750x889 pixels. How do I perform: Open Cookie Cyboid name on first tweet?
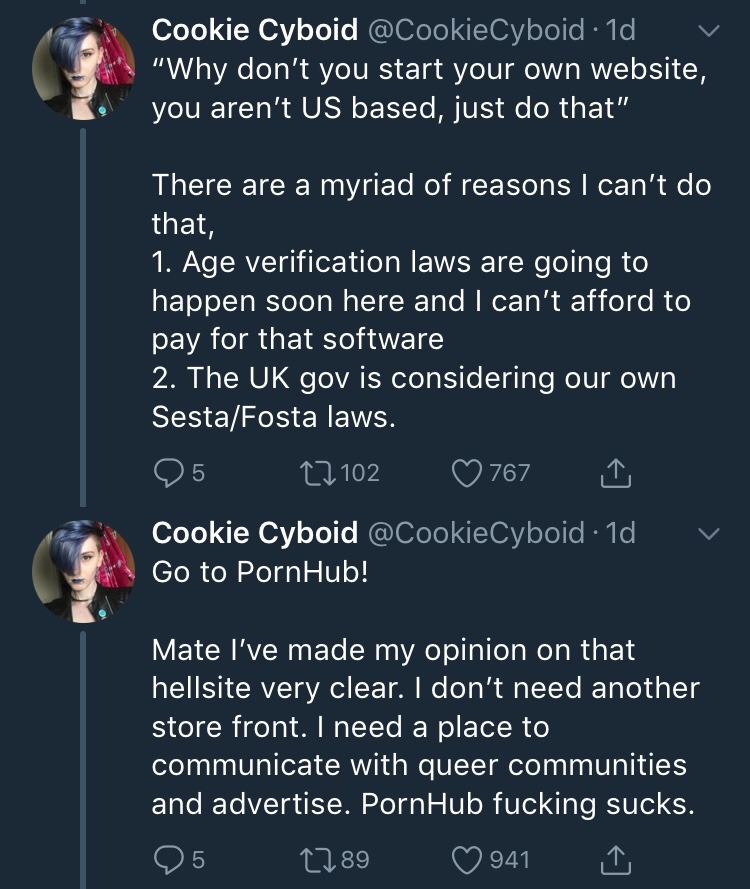pyautogui.click(x=254, y=31)
